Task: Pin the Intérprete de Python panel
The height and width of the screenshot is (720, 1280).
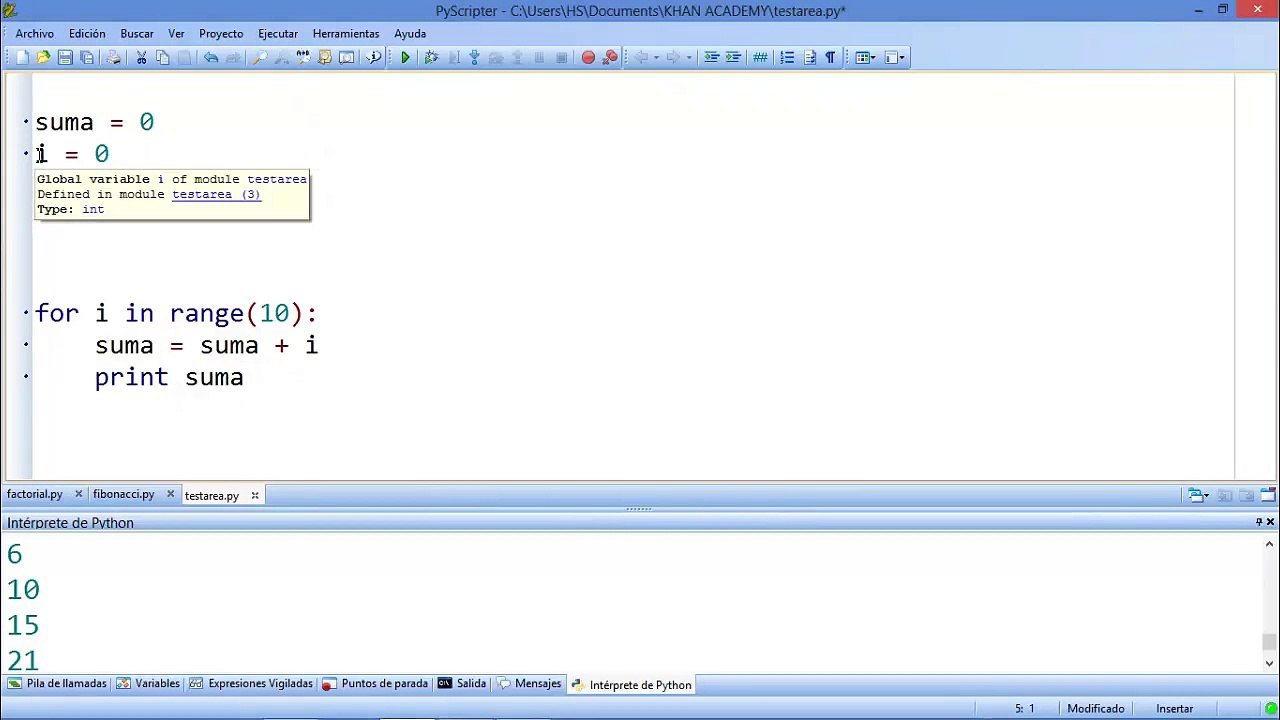Action: coord(1259,522)
